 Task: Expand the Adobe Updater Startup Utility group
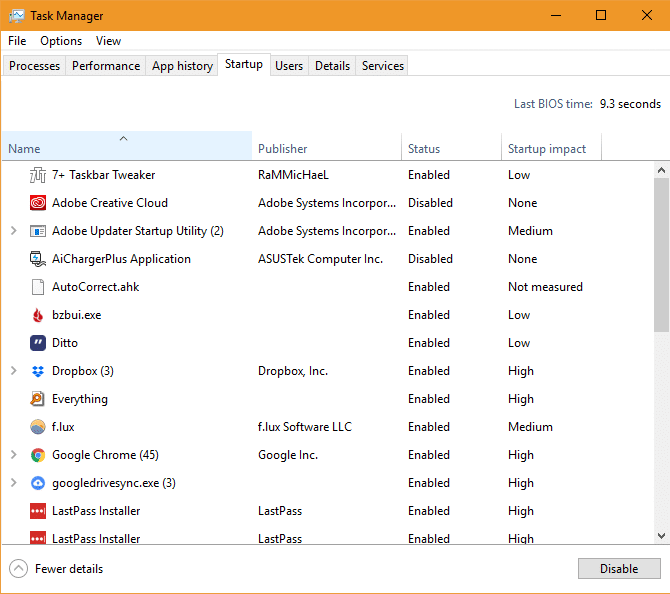point(14,231)
